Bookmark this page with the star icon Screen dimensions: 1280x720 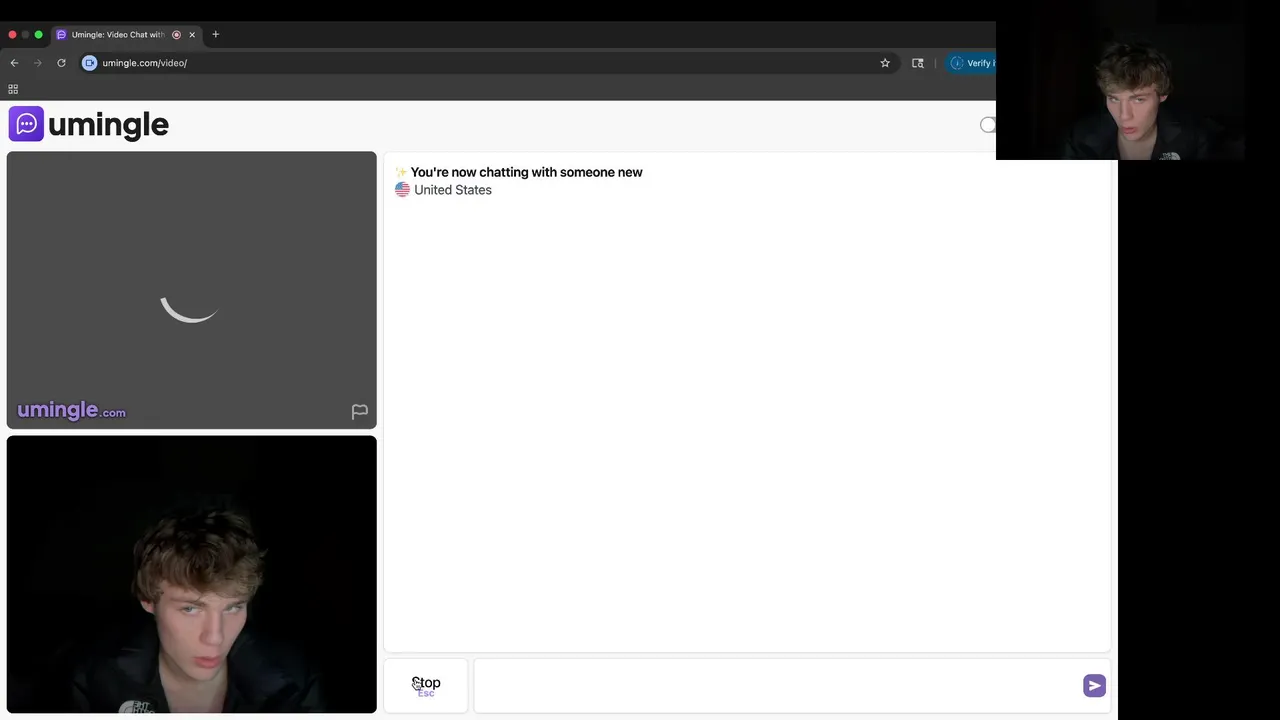coord(885,63)
